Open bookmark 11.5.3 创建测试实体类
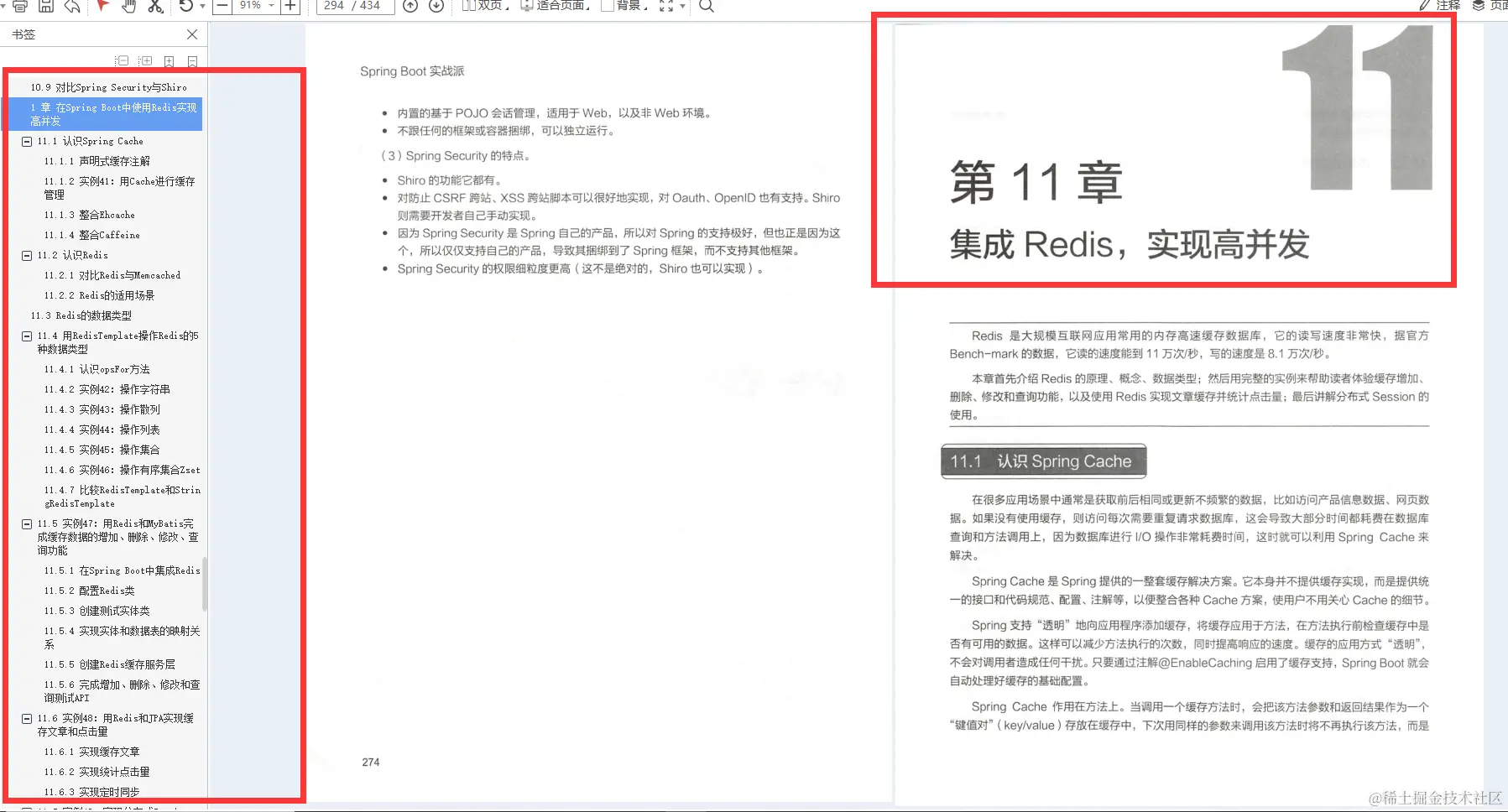1508x812 pixels. 97,611
